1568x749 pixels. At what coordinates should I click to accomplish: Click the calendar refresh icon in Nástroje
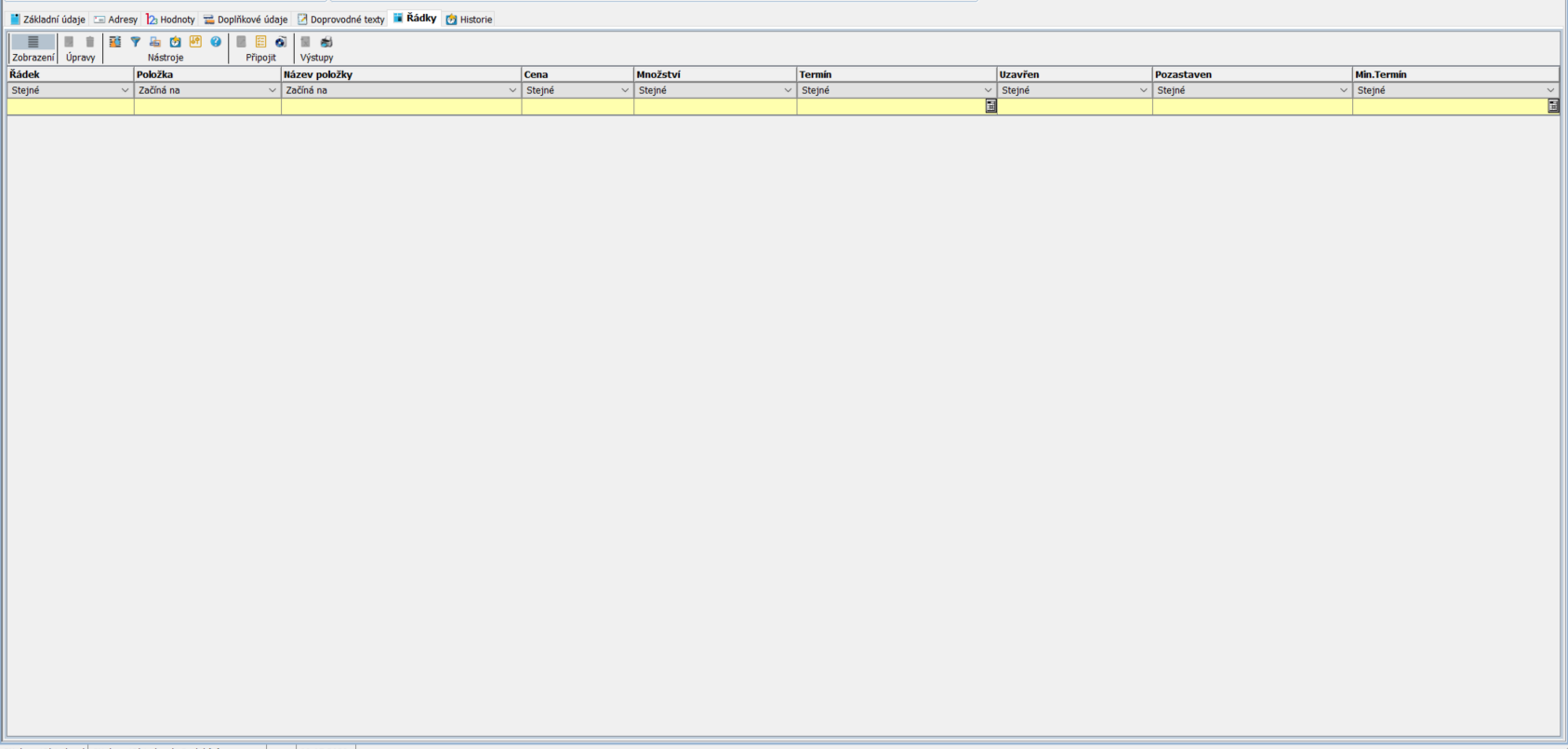click(175, 42)
